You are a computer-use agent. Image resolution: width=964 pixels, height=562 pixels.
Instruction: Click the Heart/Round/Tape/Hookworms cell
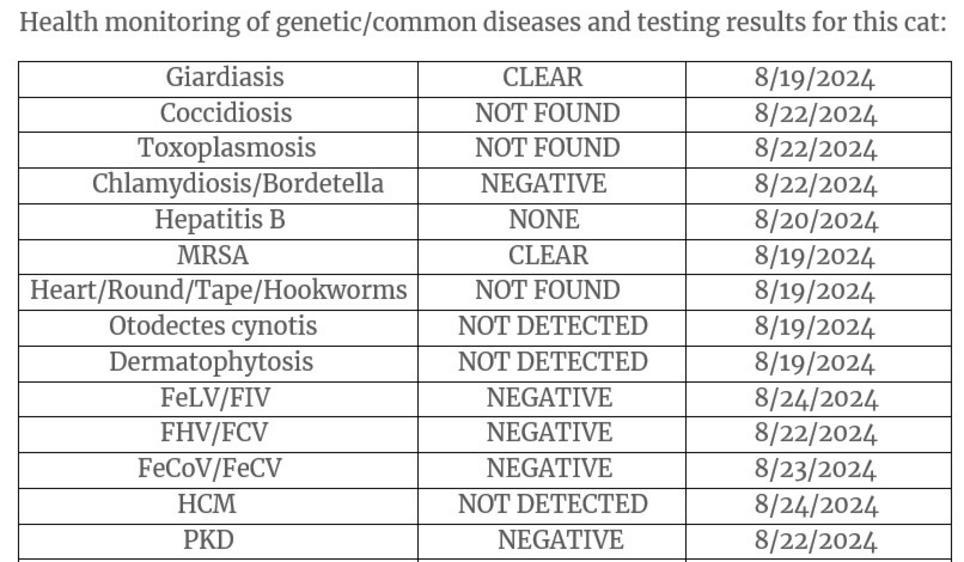pyautogui.click(x=219, y=291)
